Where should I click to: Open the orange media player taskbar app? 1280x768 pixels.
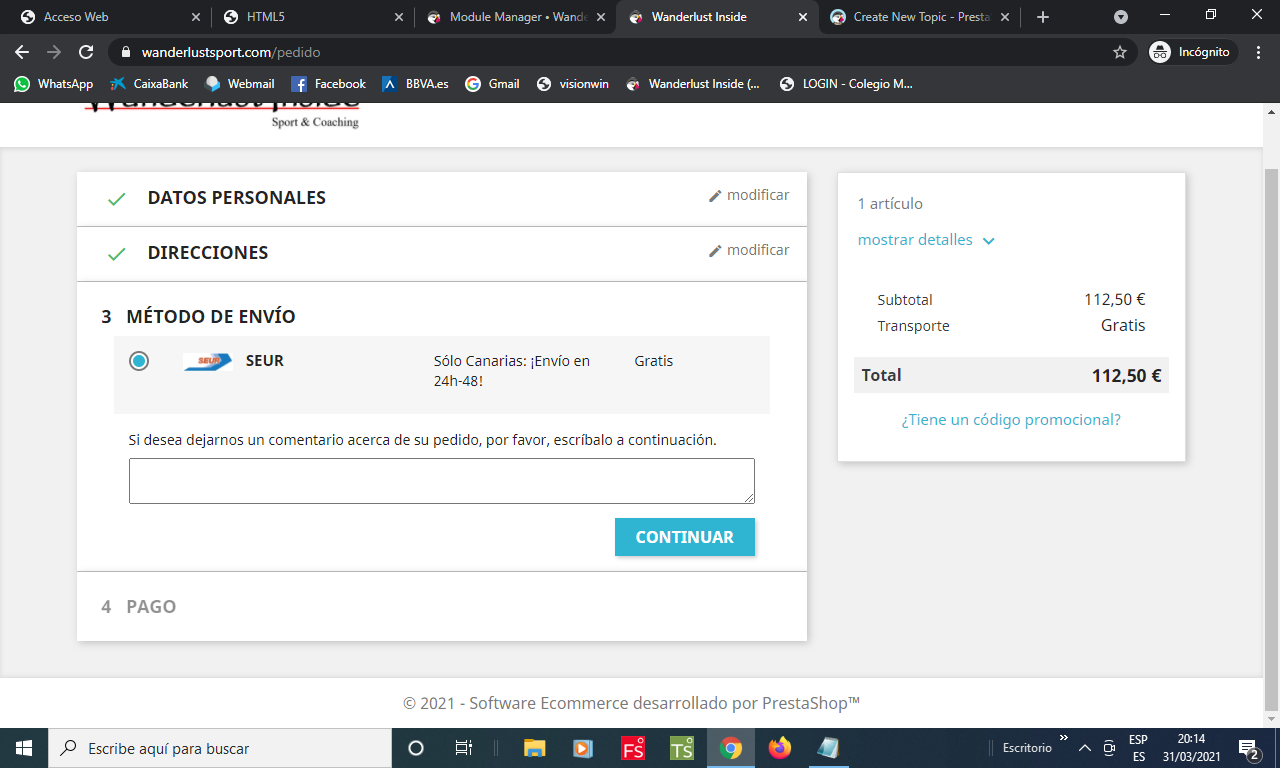(583, 748)
